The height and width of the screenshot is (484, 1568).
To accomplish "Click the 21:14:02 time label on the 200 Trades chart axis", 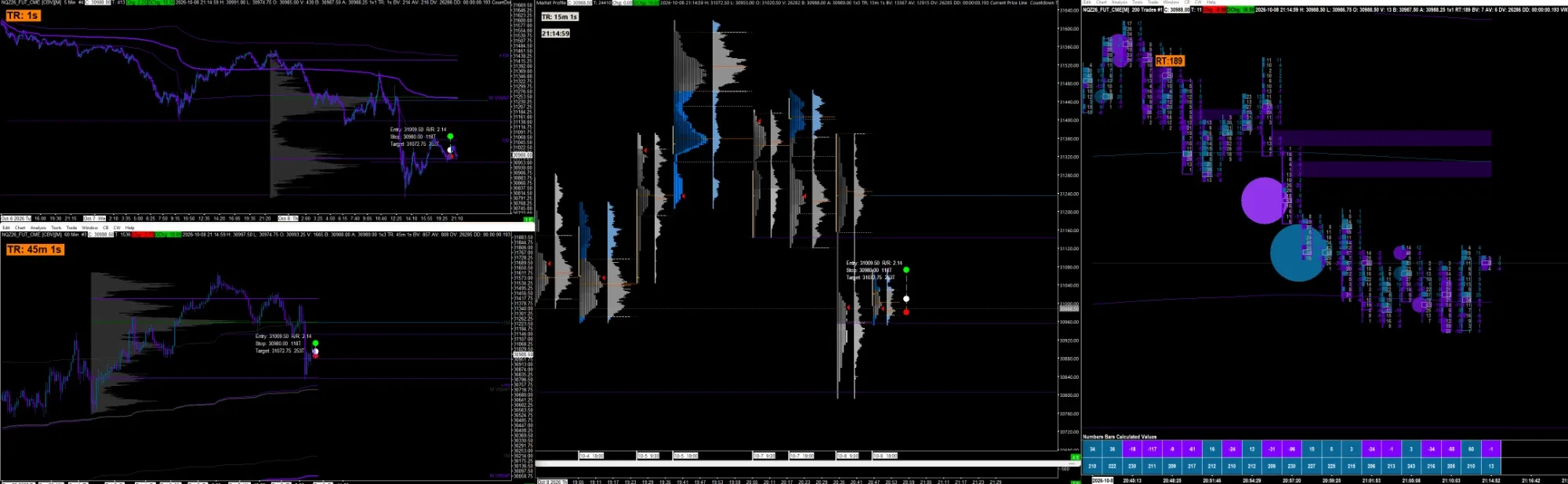I will (x=1491, y=480).
